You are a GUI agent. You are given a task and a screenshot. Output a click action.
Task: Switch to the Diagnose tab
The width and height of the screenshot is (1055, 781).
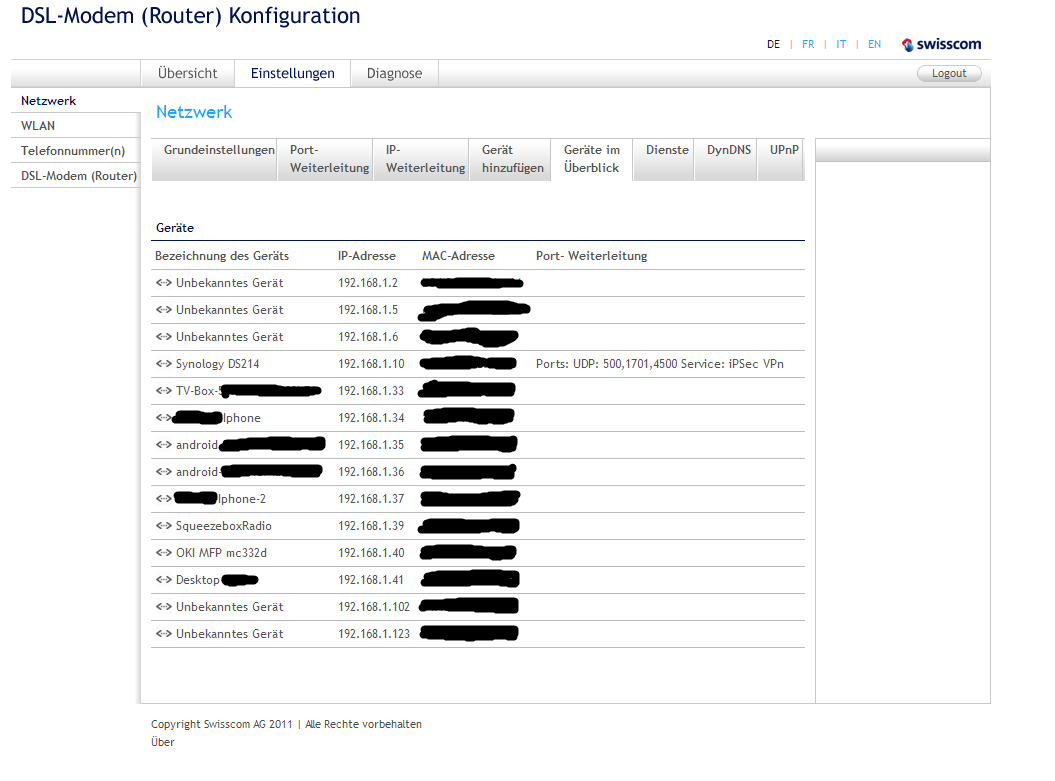click(x=394, y=73)
